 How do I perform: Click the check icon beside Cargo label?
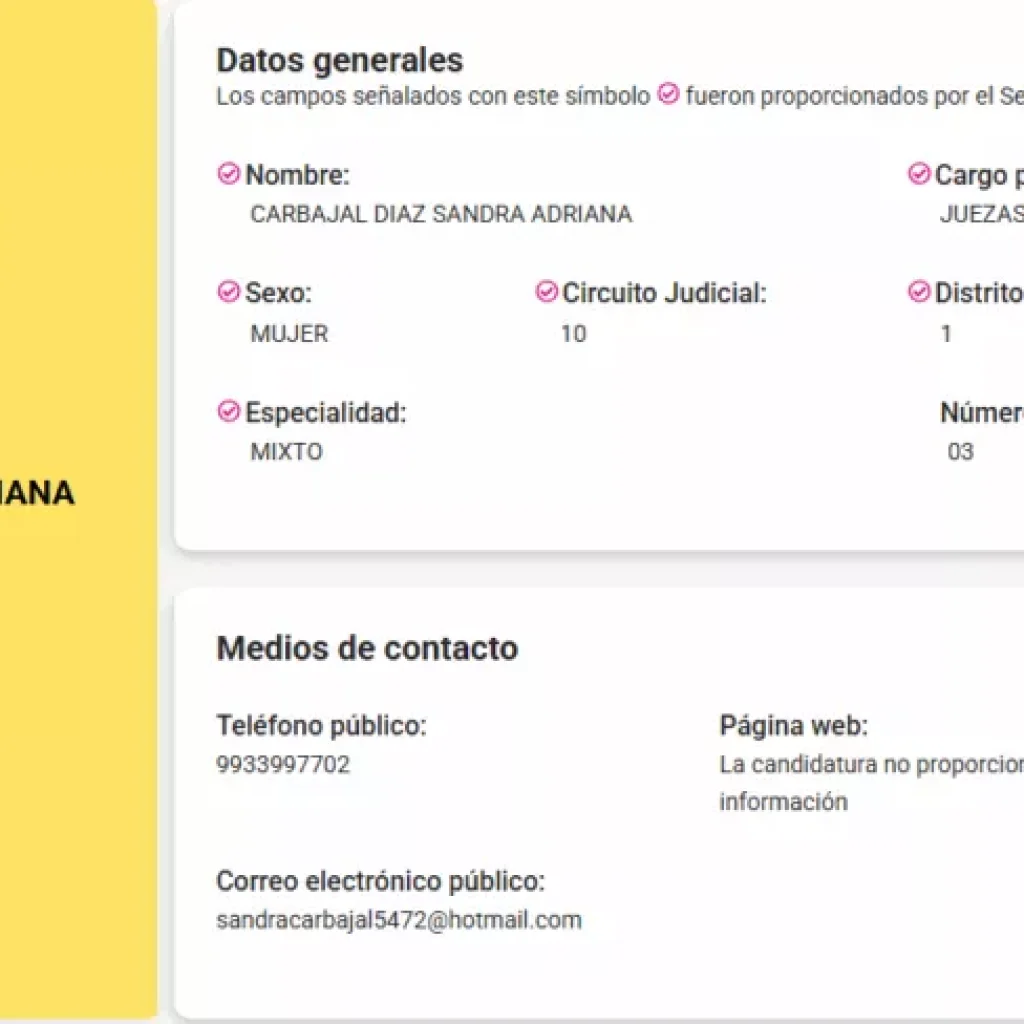point(919,174)
